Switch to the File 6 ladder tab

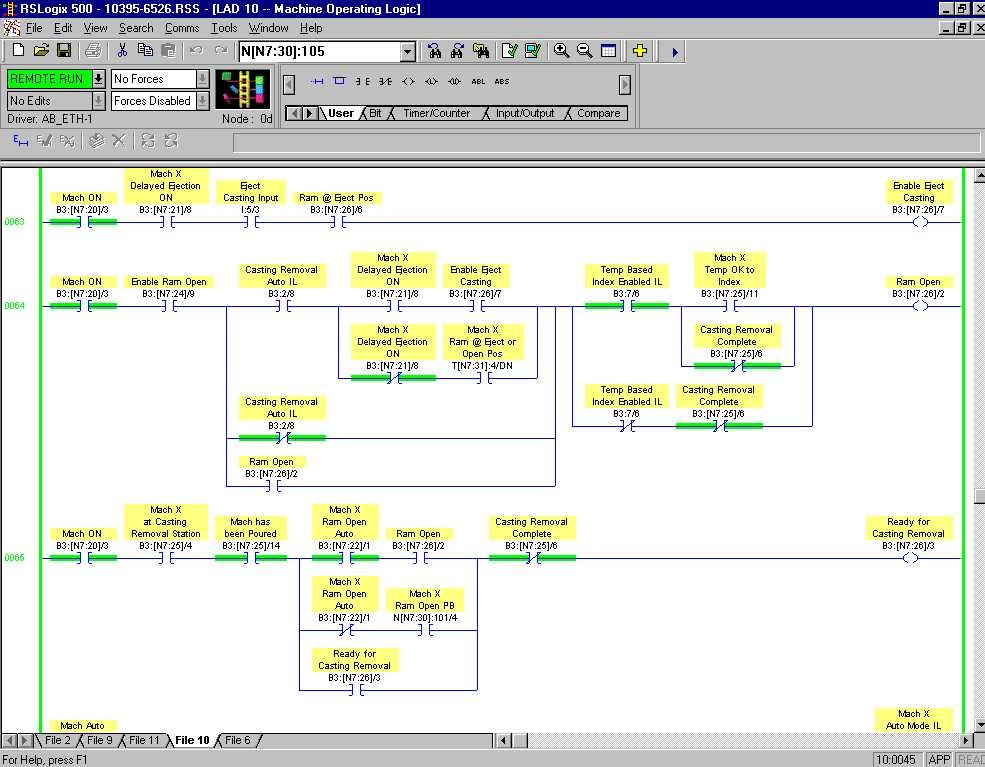(237, 740)
